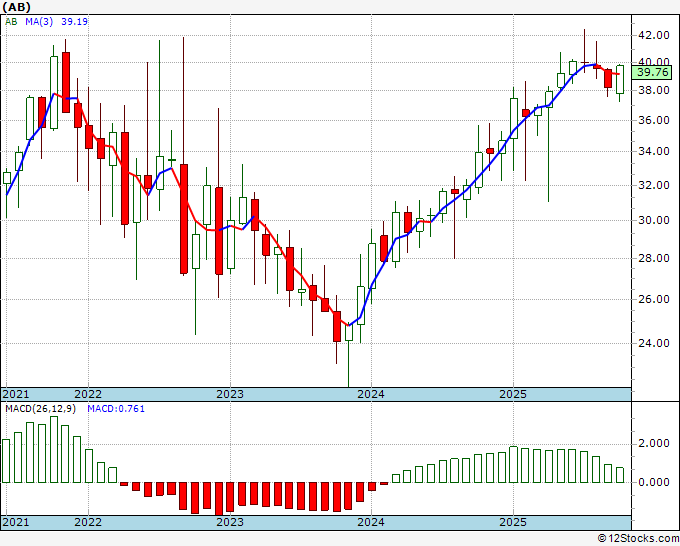This screenshot has height=546, width=680.
Task: Click the 30.00 price axis label
Action: click(653, 220)
